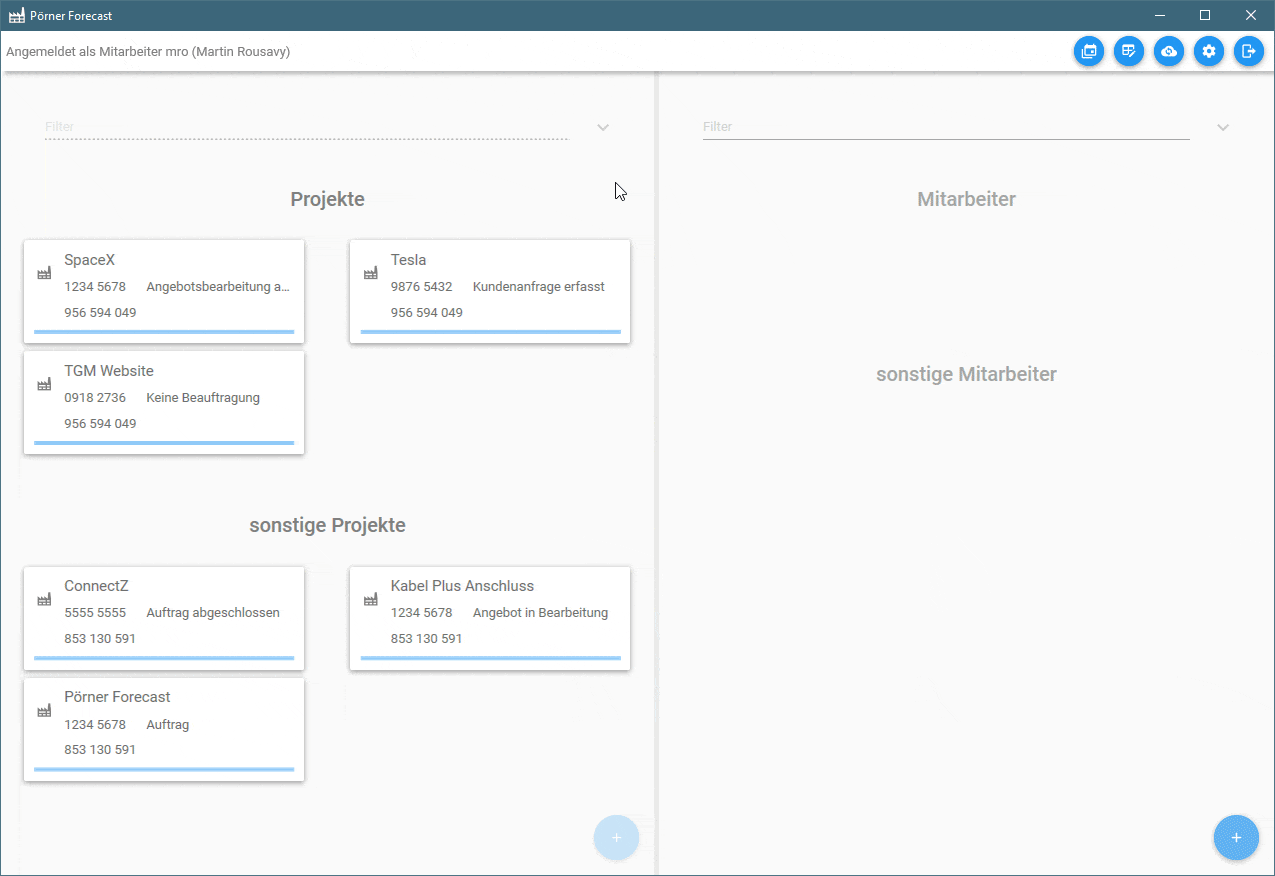Open the Tesla project title
Image resolution: width=1275 pixels, height=876 pixels.
click(x=409, y=260)
